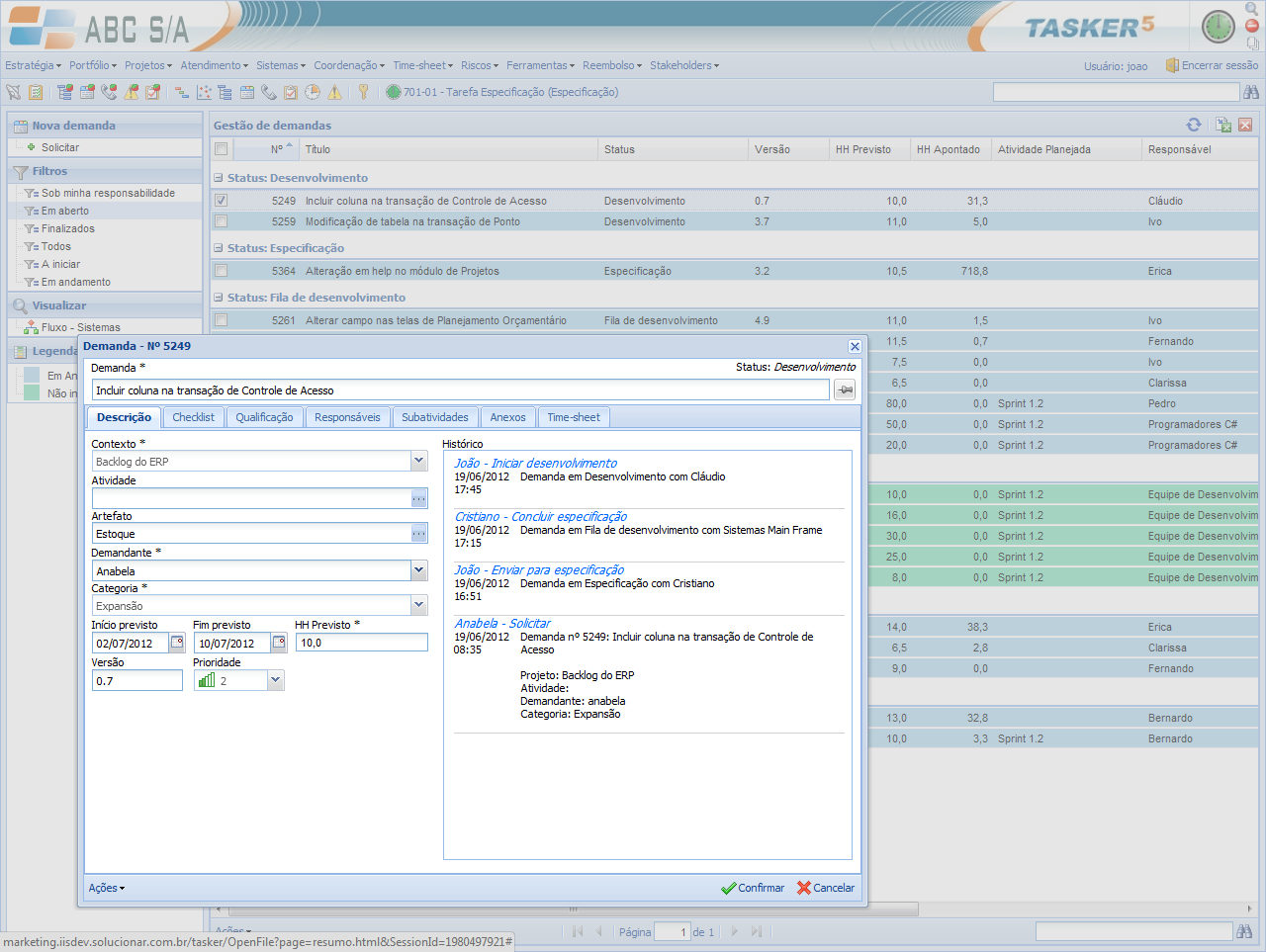Click the Atividade ellipsis browse button
The width and height of the screenshot is (1266, 952).
tap(419, 498)
